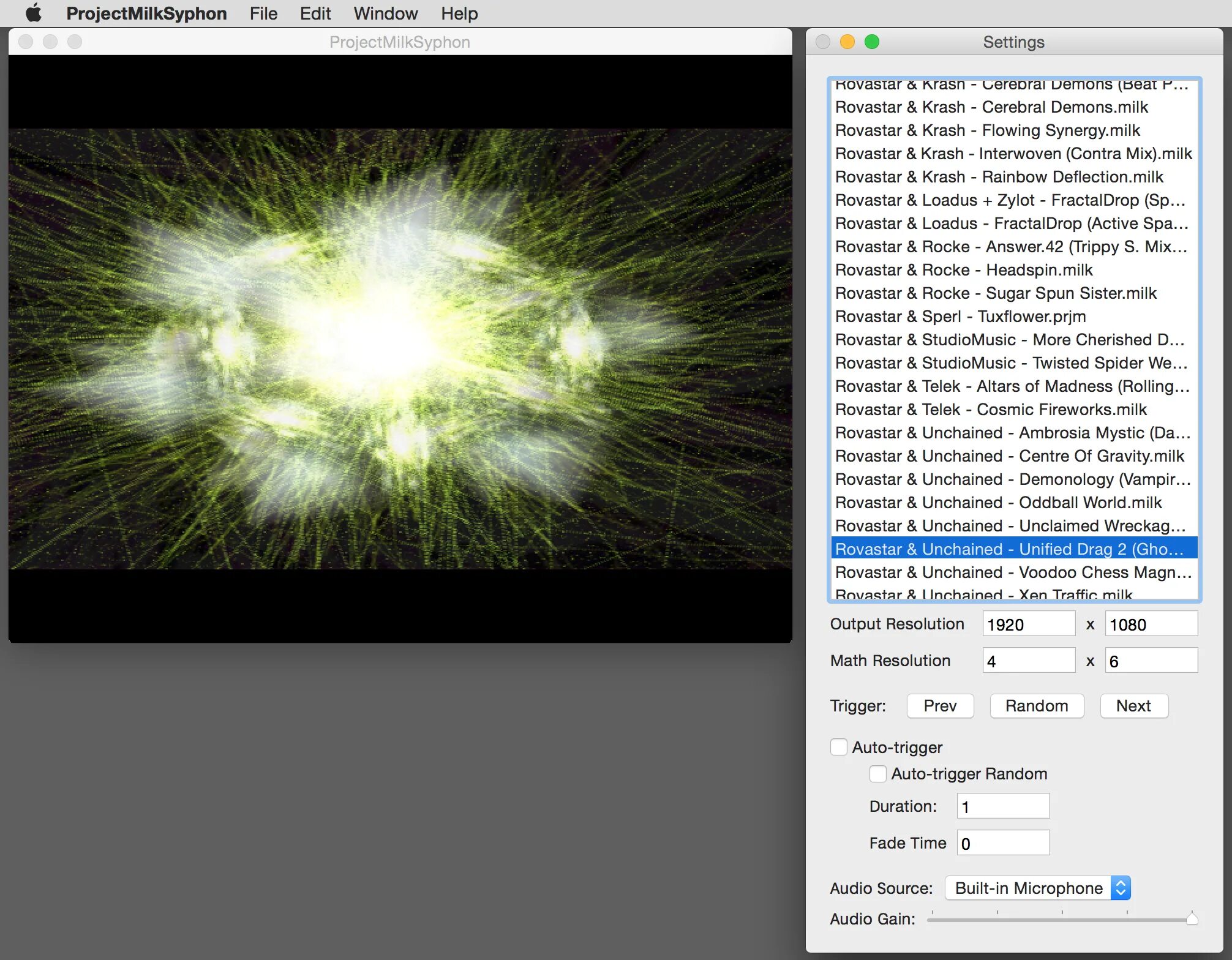Select the Rovastar & Rocke - Headspin.milk preset

(x=963, y=270)
